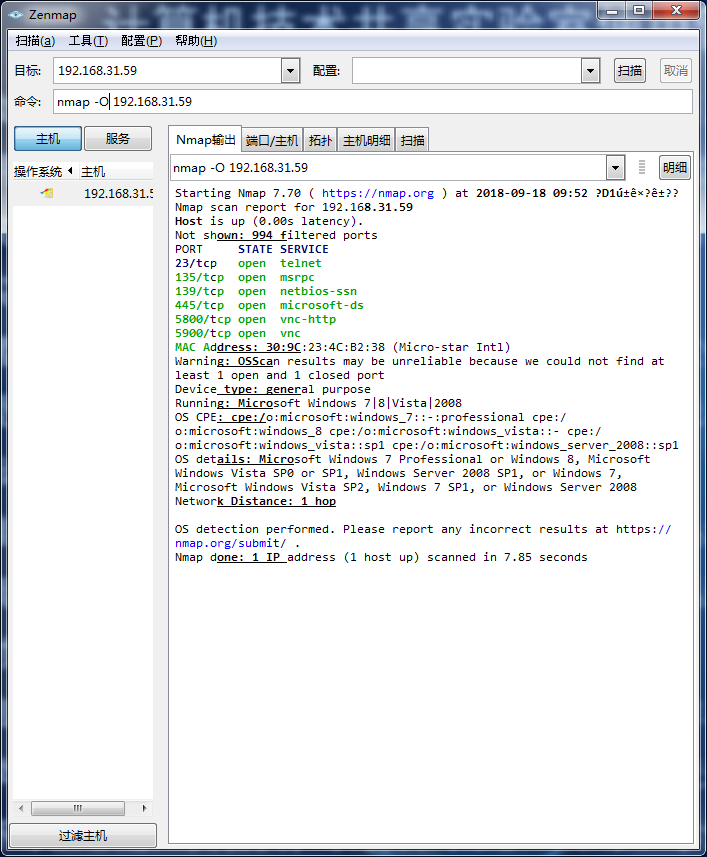Click the 'MAC Address' line in output
Viewport: 707px width, 857px height.
pyautogui.click(x=343, y=348)
